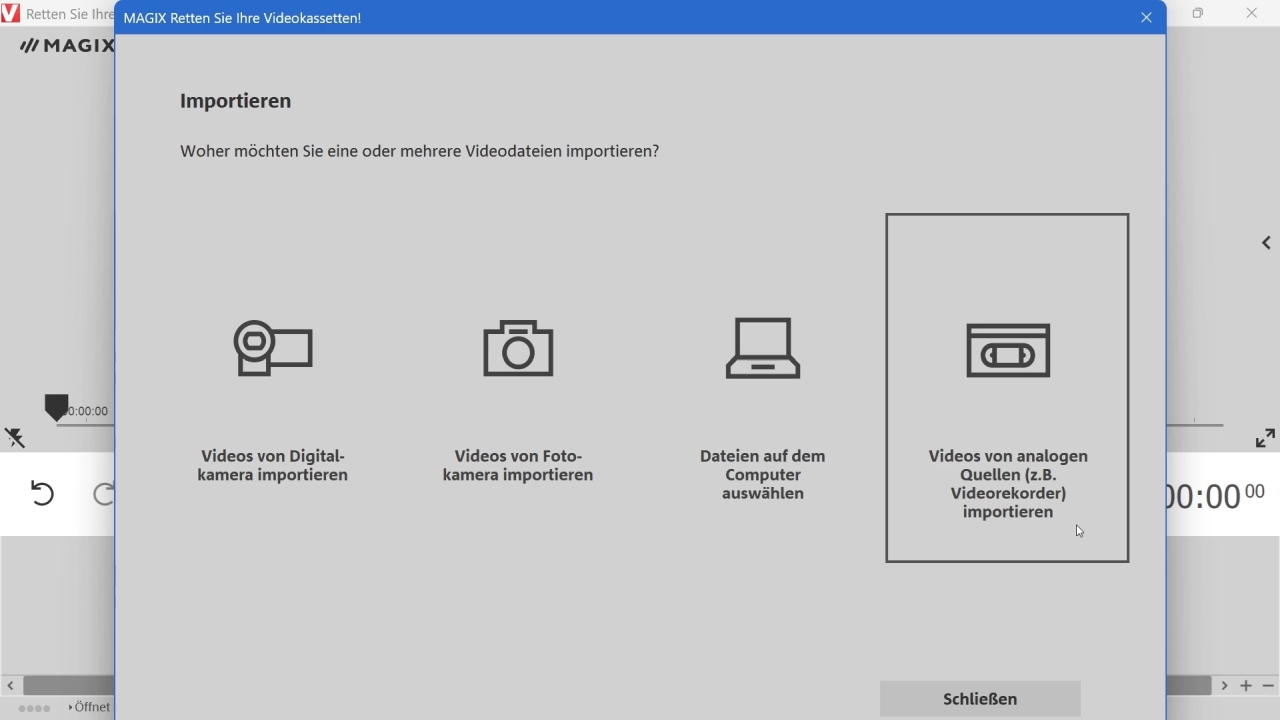Viewport: 1280px width, 720px height.
Task: Toggle the crossed-out flash icon in main window
Action: coord(15,438)
